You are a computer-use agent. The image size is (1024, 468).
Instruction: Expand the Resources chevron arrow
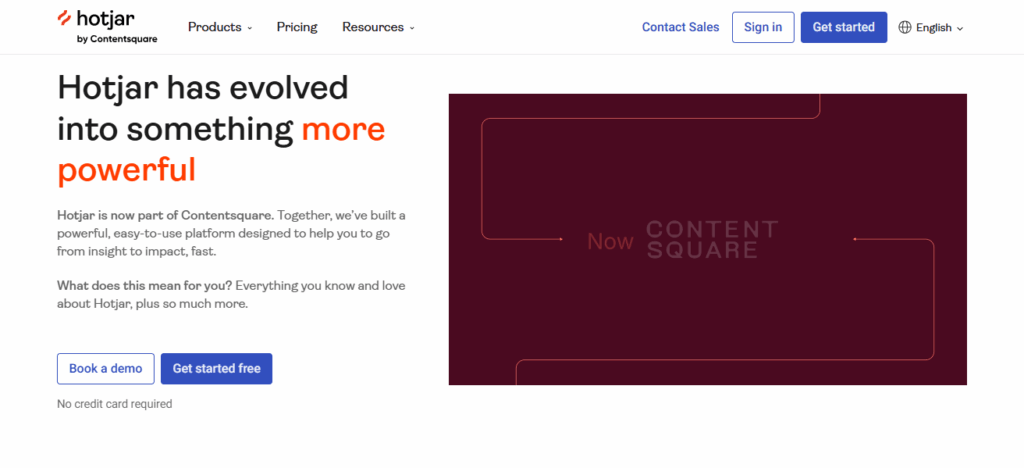coord(412,28)
